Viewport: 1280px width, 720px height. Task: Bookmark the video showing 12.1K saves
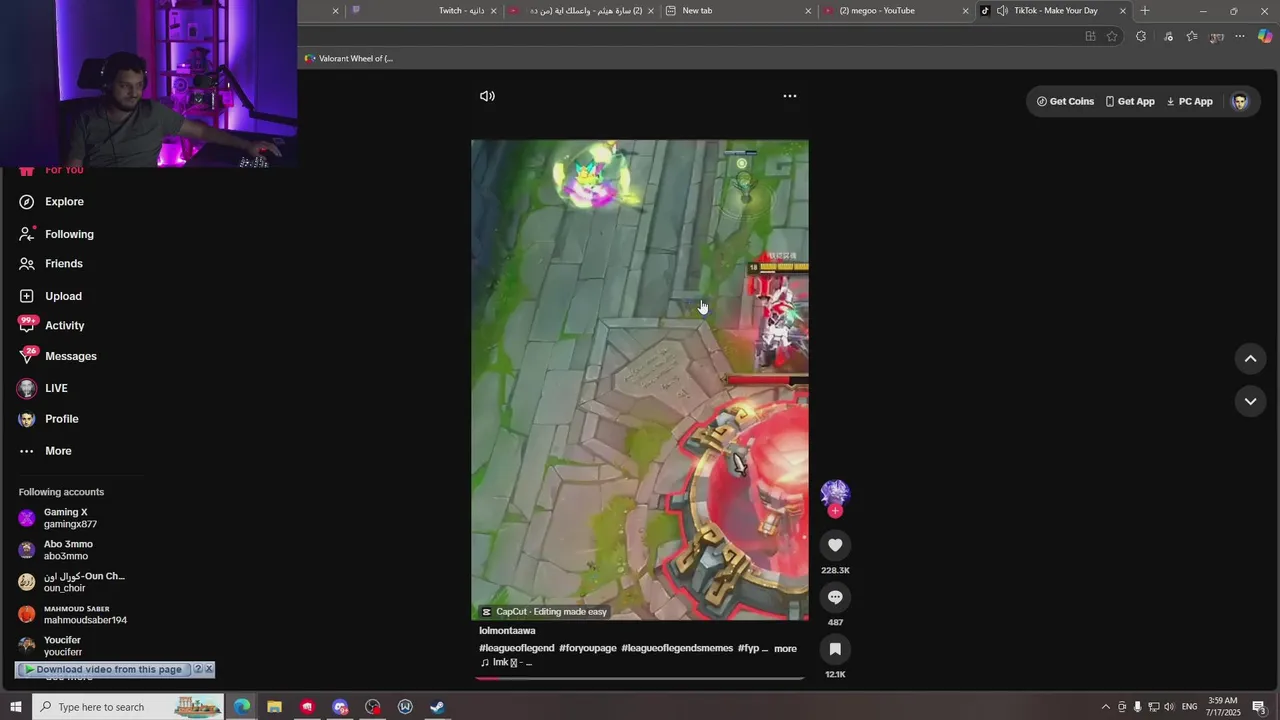click(x=835, y=649)
